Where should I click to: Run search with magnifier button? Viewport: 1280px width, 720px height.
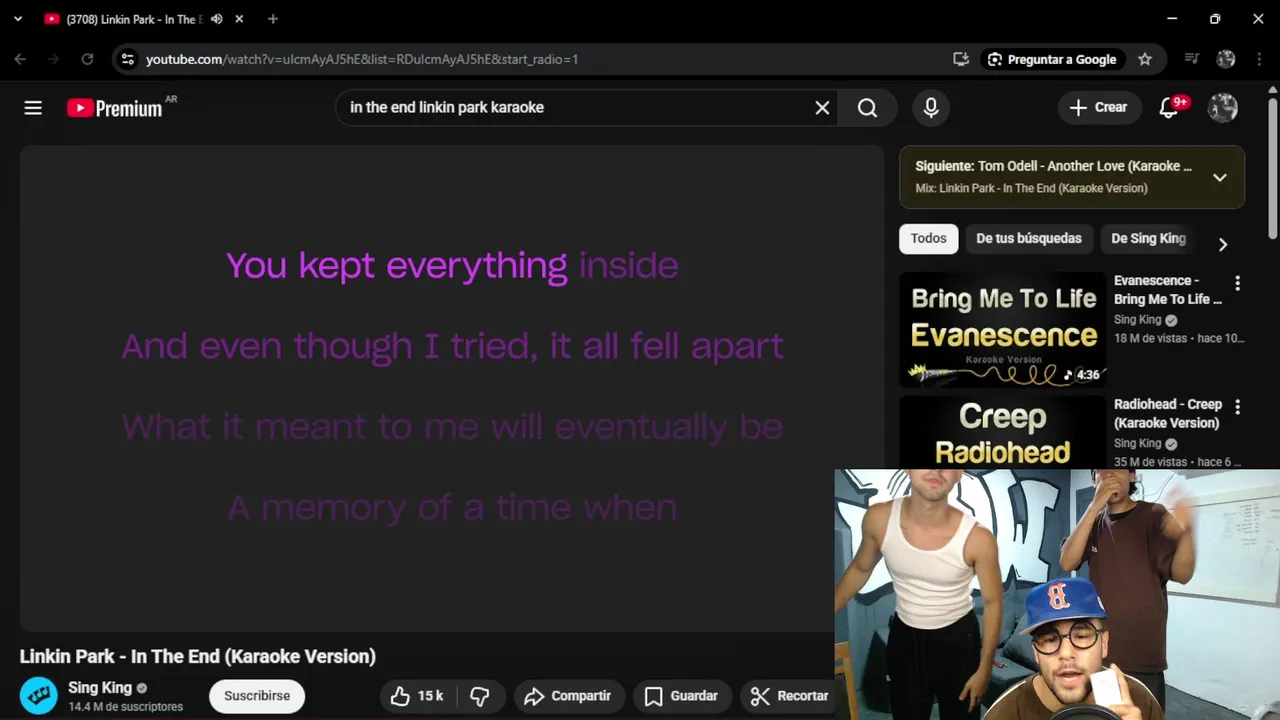tap(867, 108)
